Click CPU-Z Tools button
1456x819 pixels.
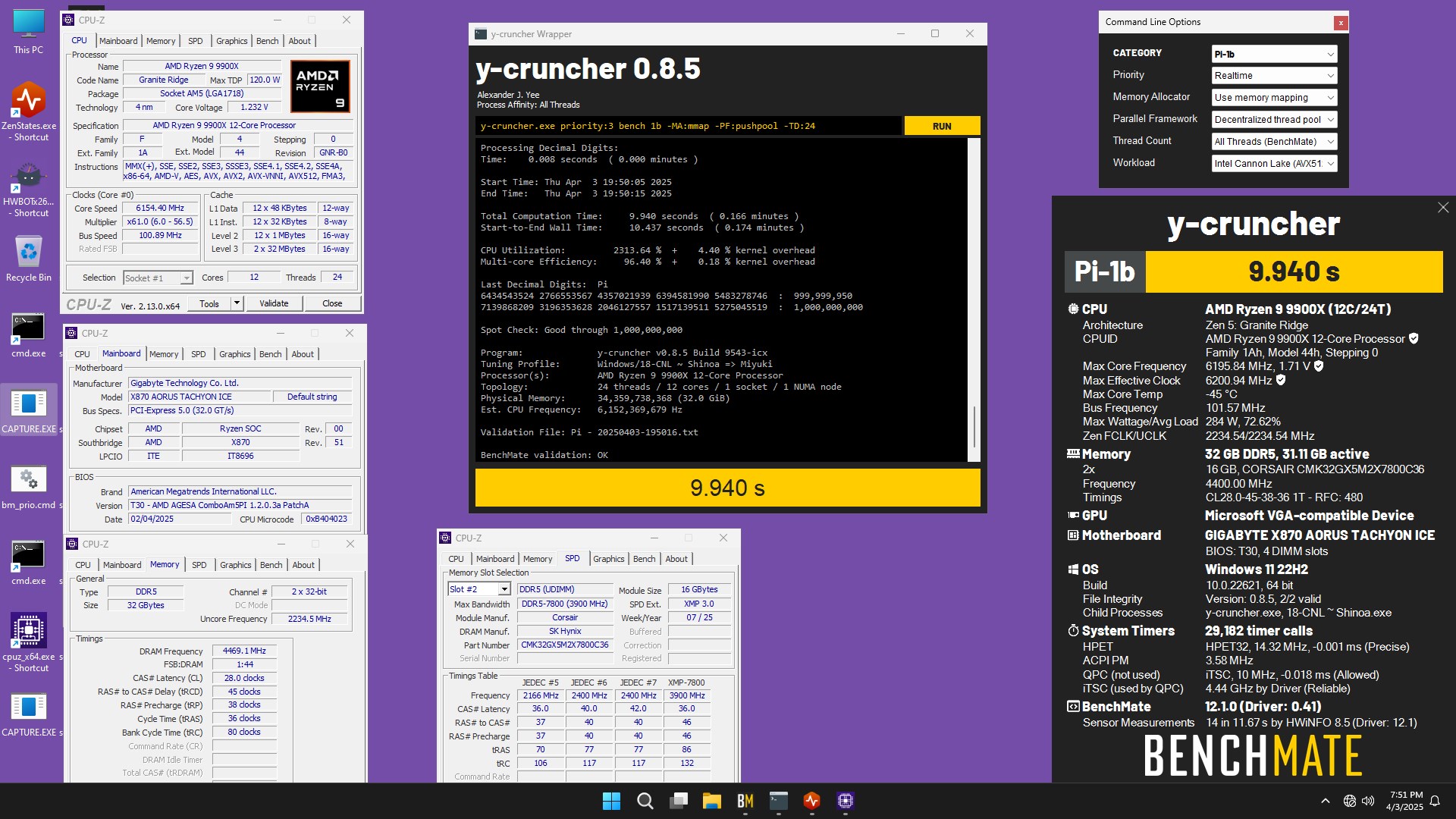(x=209, y=303)
